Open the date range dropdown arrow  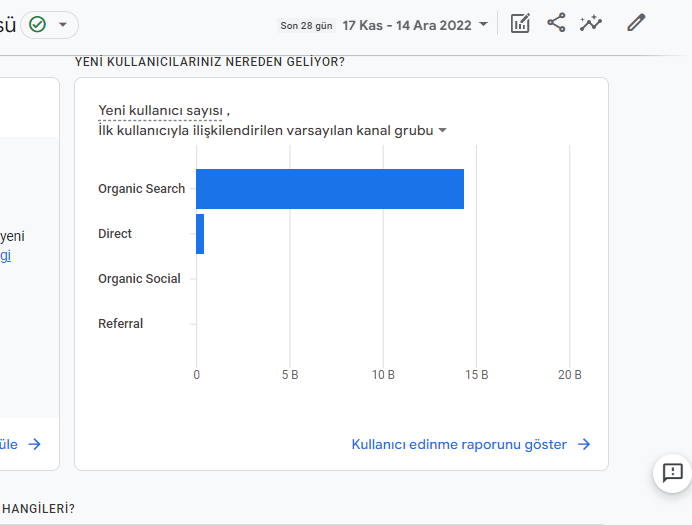point(484,24)
